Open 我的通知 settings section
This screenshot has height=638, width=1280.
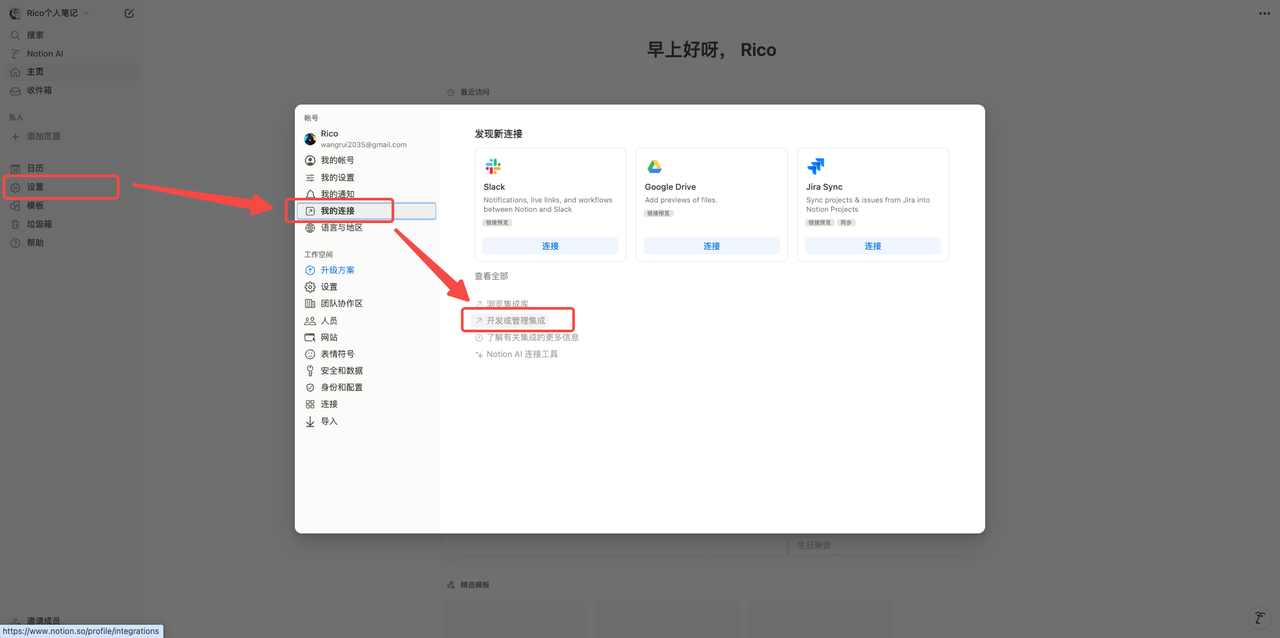tap(337, 194)
